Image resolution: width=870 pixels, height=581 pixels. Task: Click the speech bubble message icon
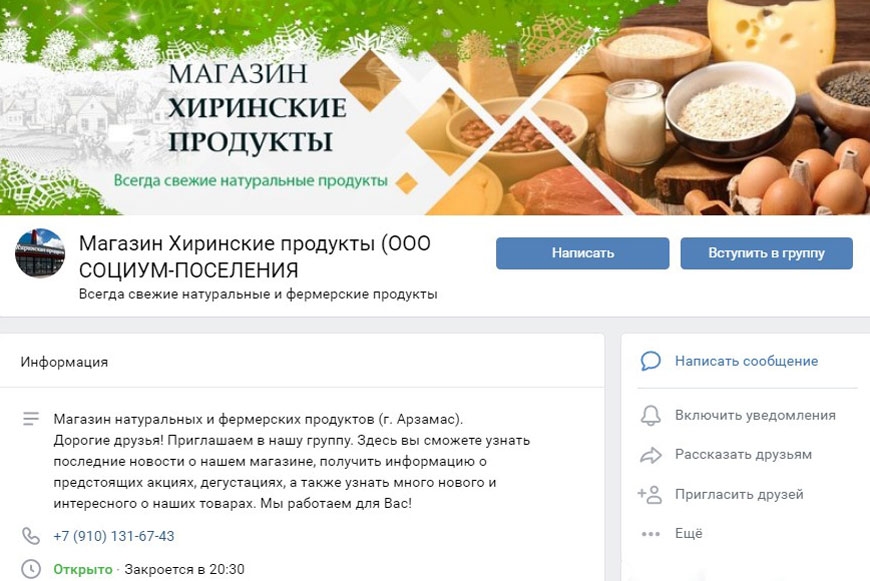coord(651,361)
